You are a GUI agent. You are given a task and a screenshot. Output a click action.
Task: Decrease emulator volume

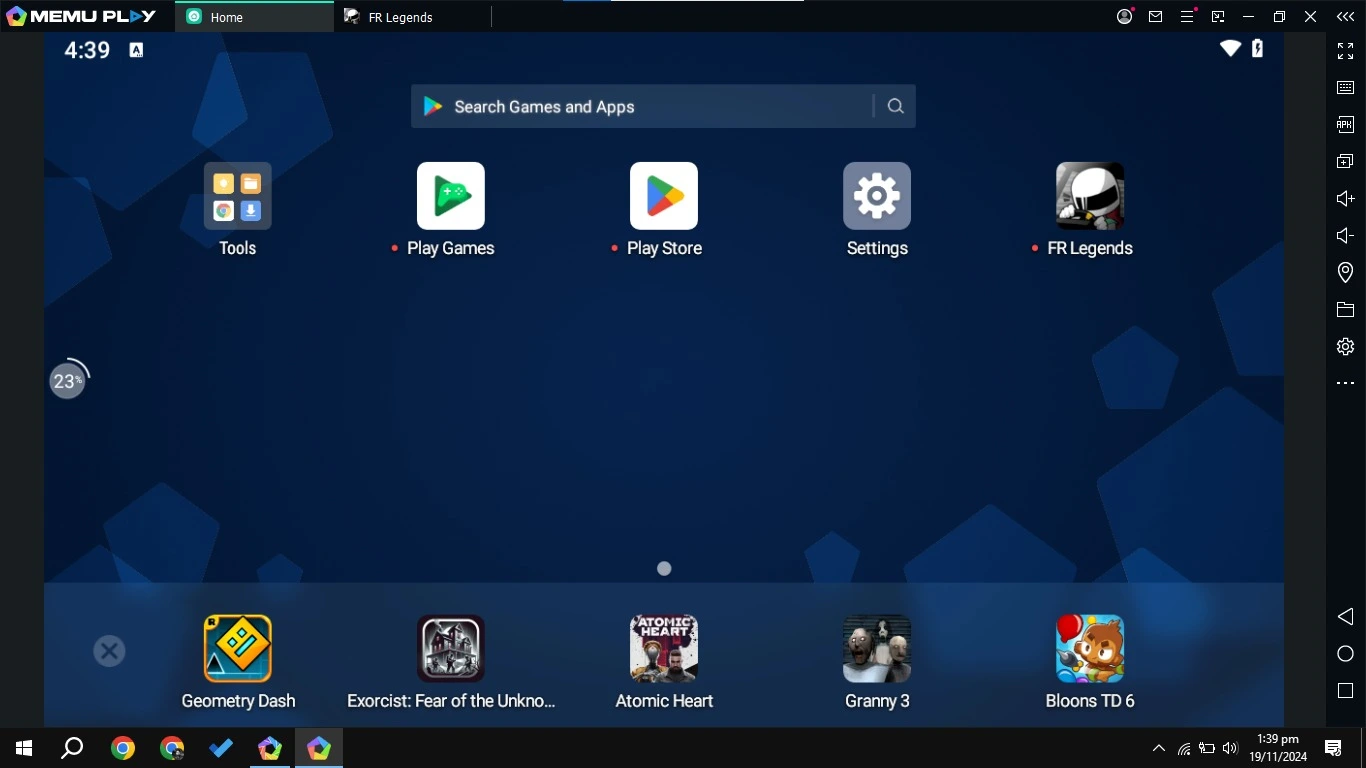(1346, 236)
